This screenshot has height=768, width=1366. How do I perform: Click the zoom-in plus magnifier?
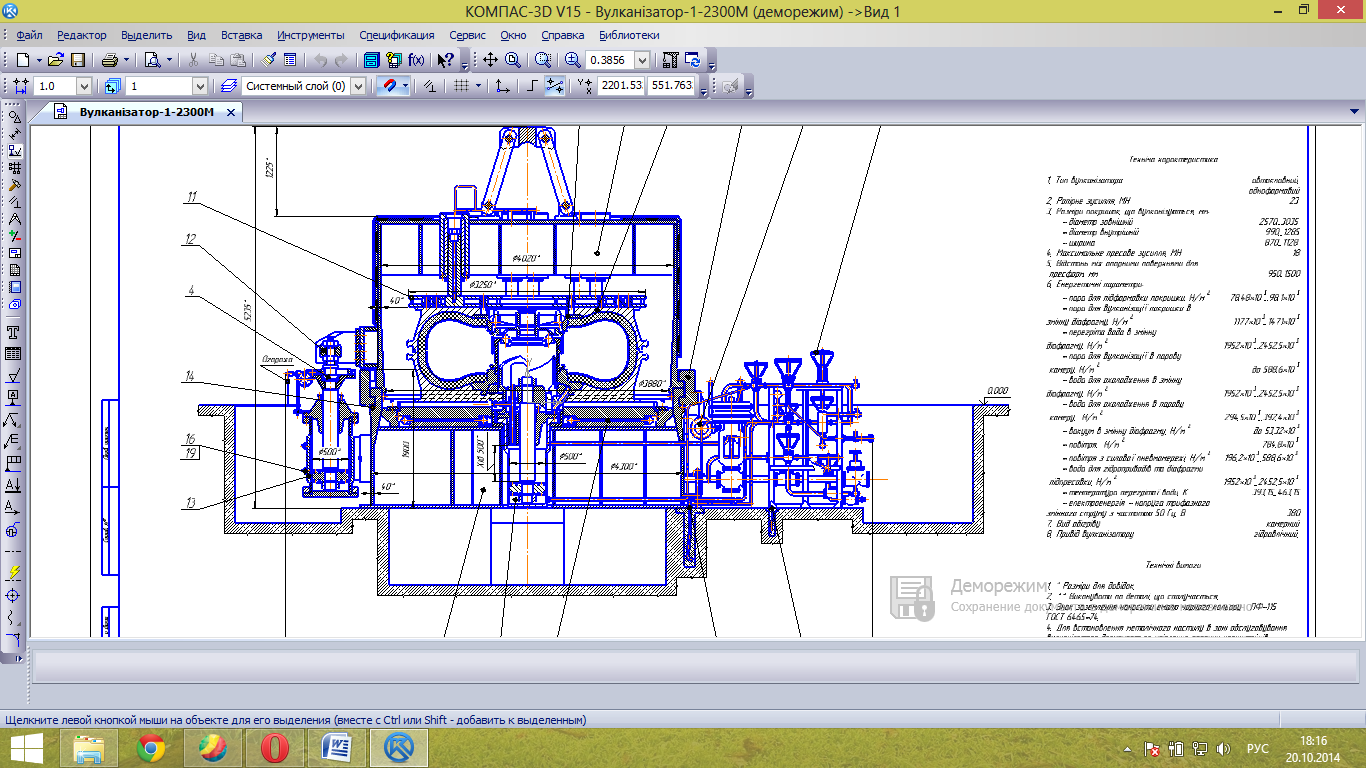tap(572, 60)
